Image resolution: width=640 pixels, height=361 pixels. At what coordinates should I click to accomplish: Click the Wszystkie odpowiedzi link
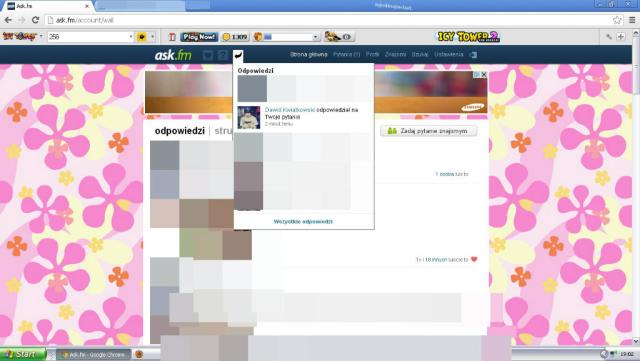click(303, 221)
